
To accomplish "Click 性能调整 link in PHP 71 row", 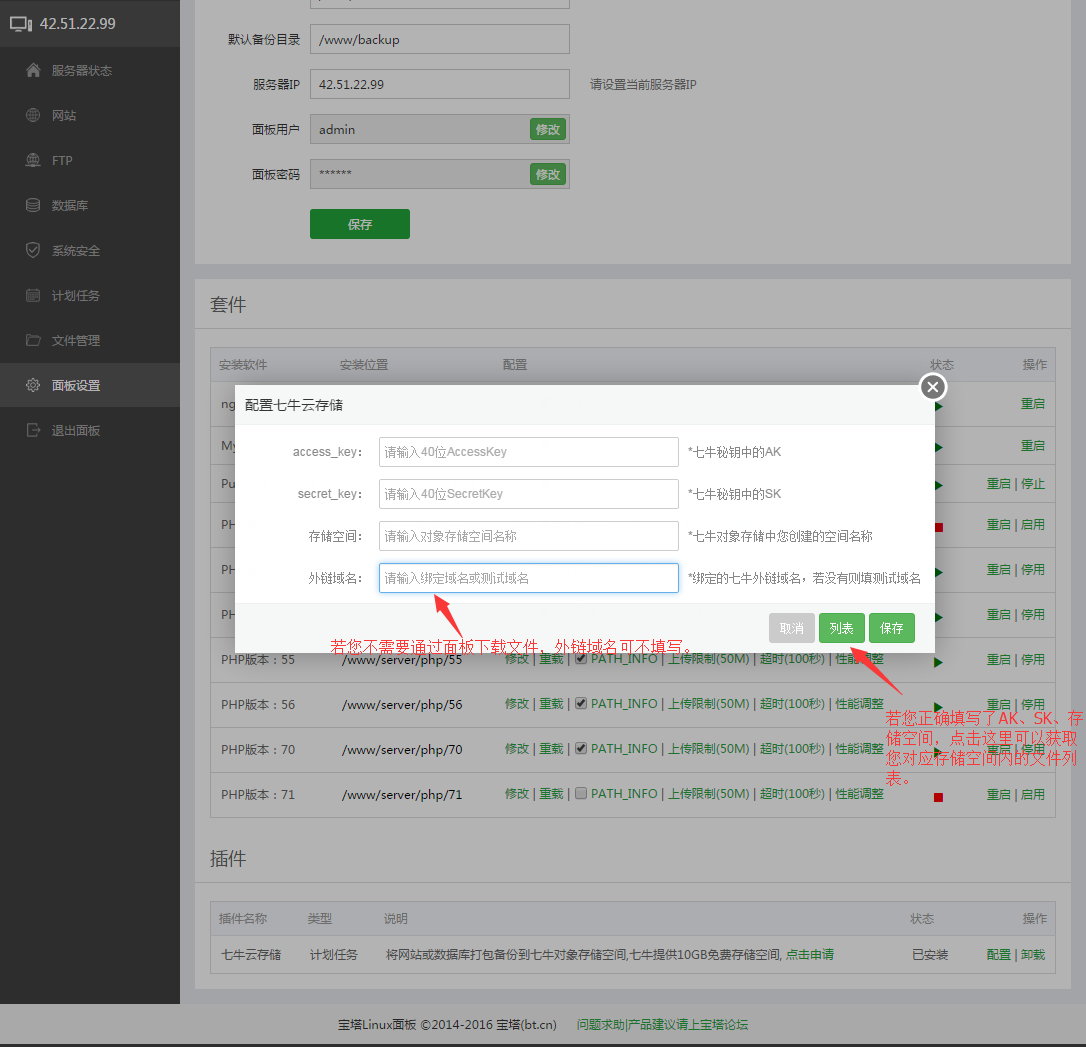I will pyautogui.click(x=859, y=794).
